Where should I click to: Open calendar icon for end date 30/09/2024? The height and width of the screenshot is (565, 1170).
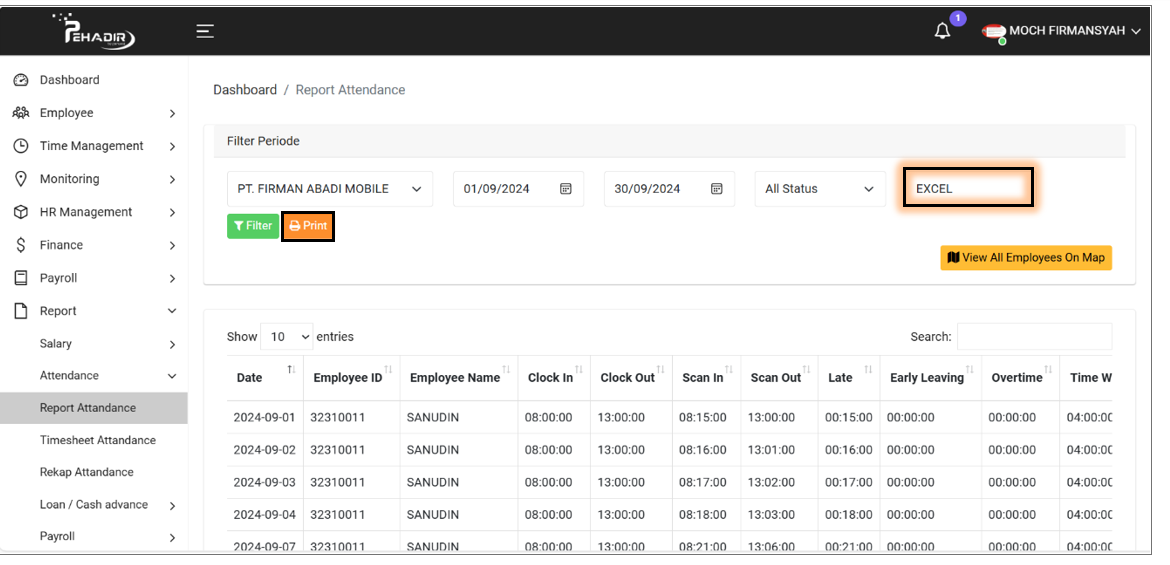coord(716,189)
